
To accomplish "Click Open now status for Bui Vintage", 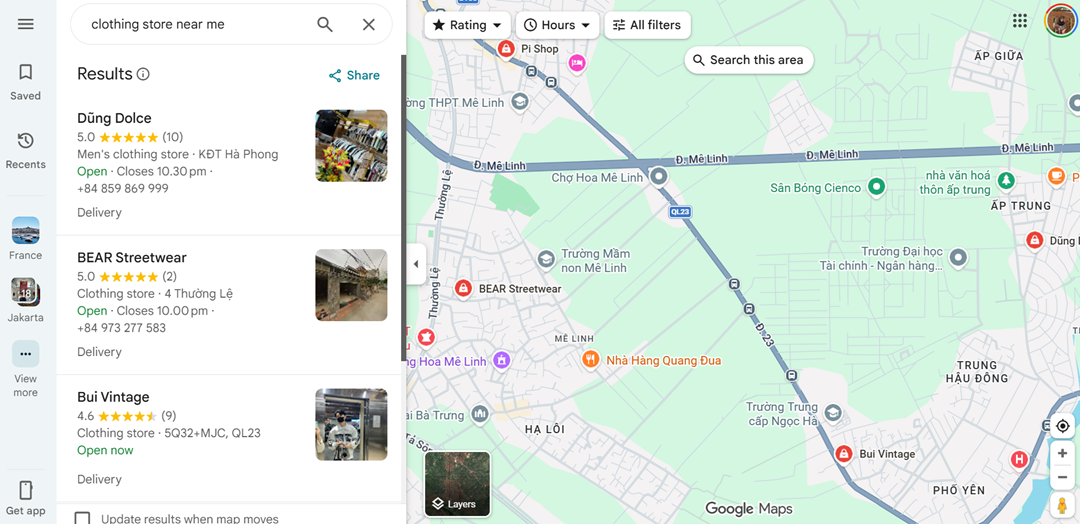I will (105, 450).
